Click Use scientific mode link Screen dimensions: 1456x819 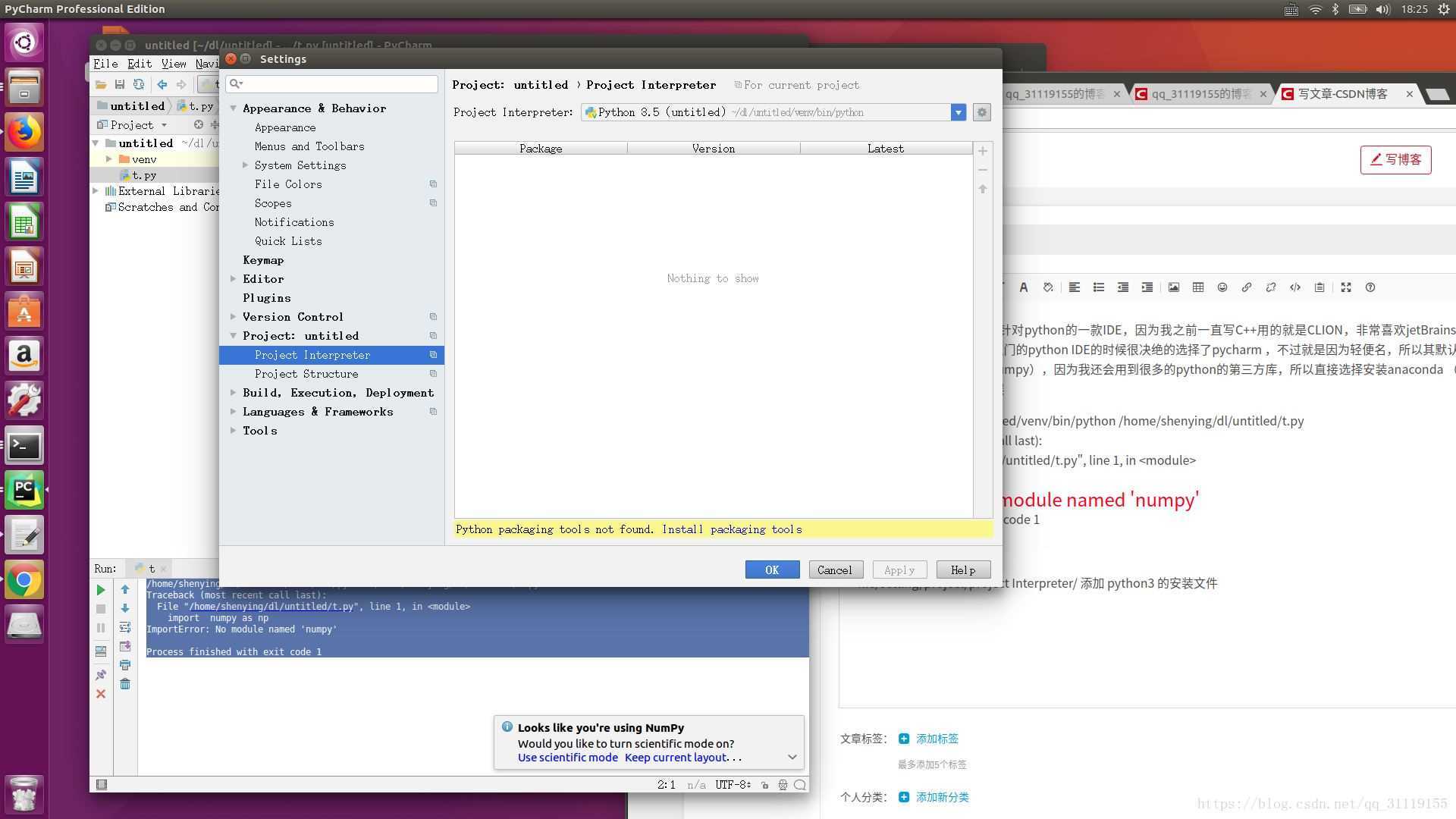tap(567, 758)
